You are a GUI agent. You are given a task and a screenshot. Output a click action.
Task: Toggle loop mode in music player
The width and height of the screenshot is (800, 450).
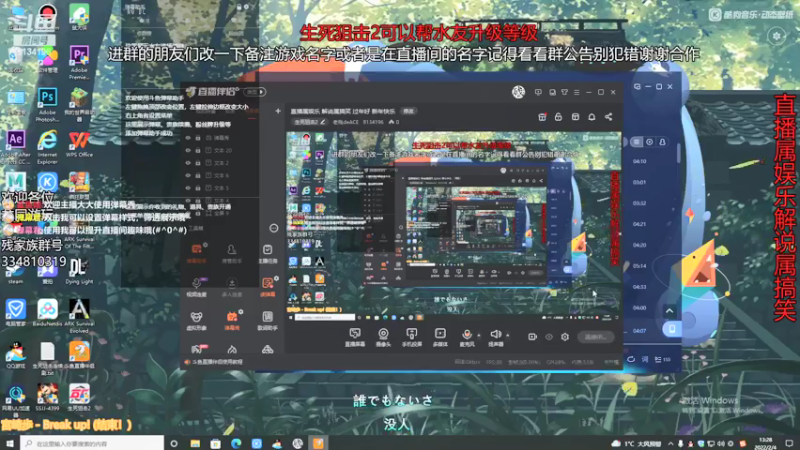coord(631,359)
